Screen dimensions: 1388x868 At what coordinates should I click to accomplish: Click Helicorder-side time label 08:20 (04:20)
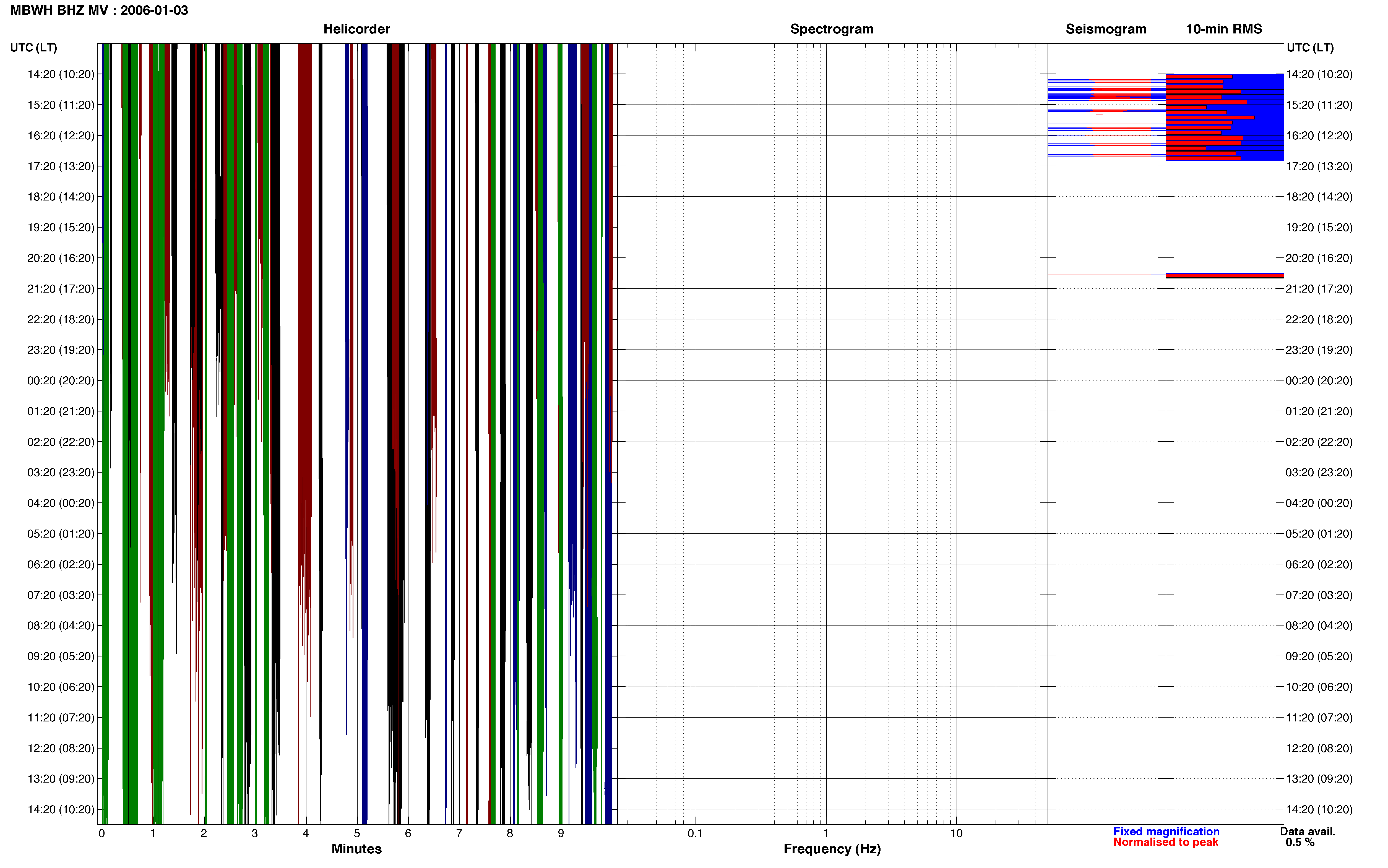point(61,626)
